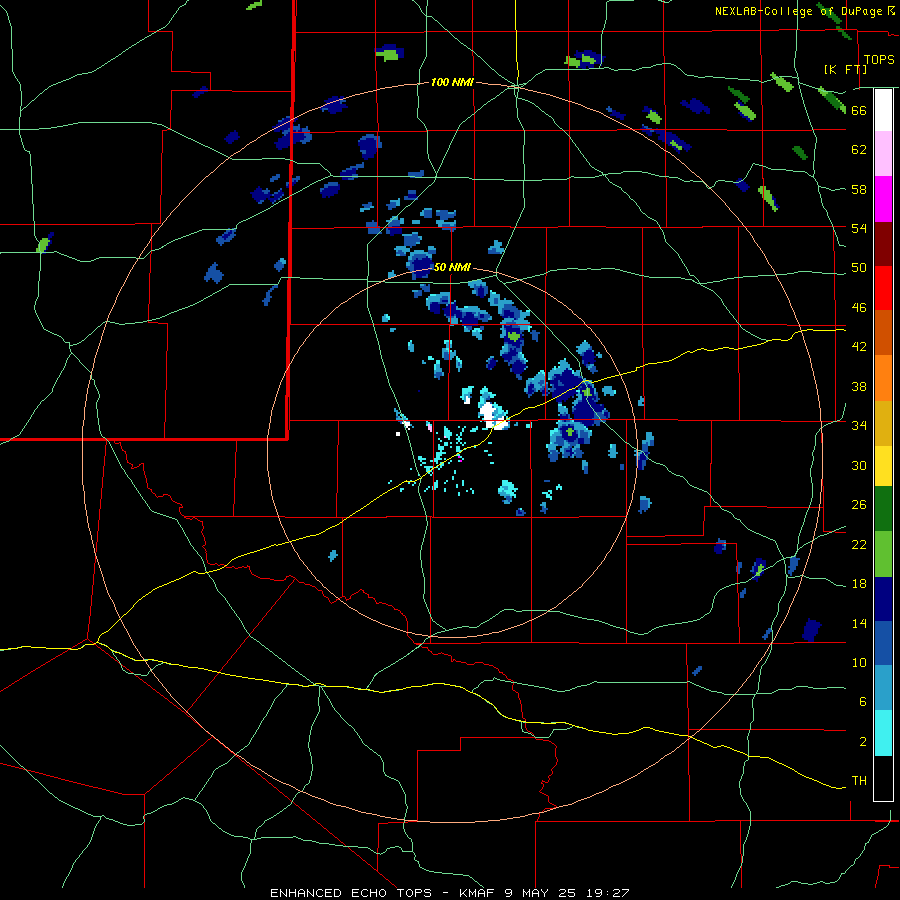Click the black TH swatch at the bottom of the legend

click(883, 778)
